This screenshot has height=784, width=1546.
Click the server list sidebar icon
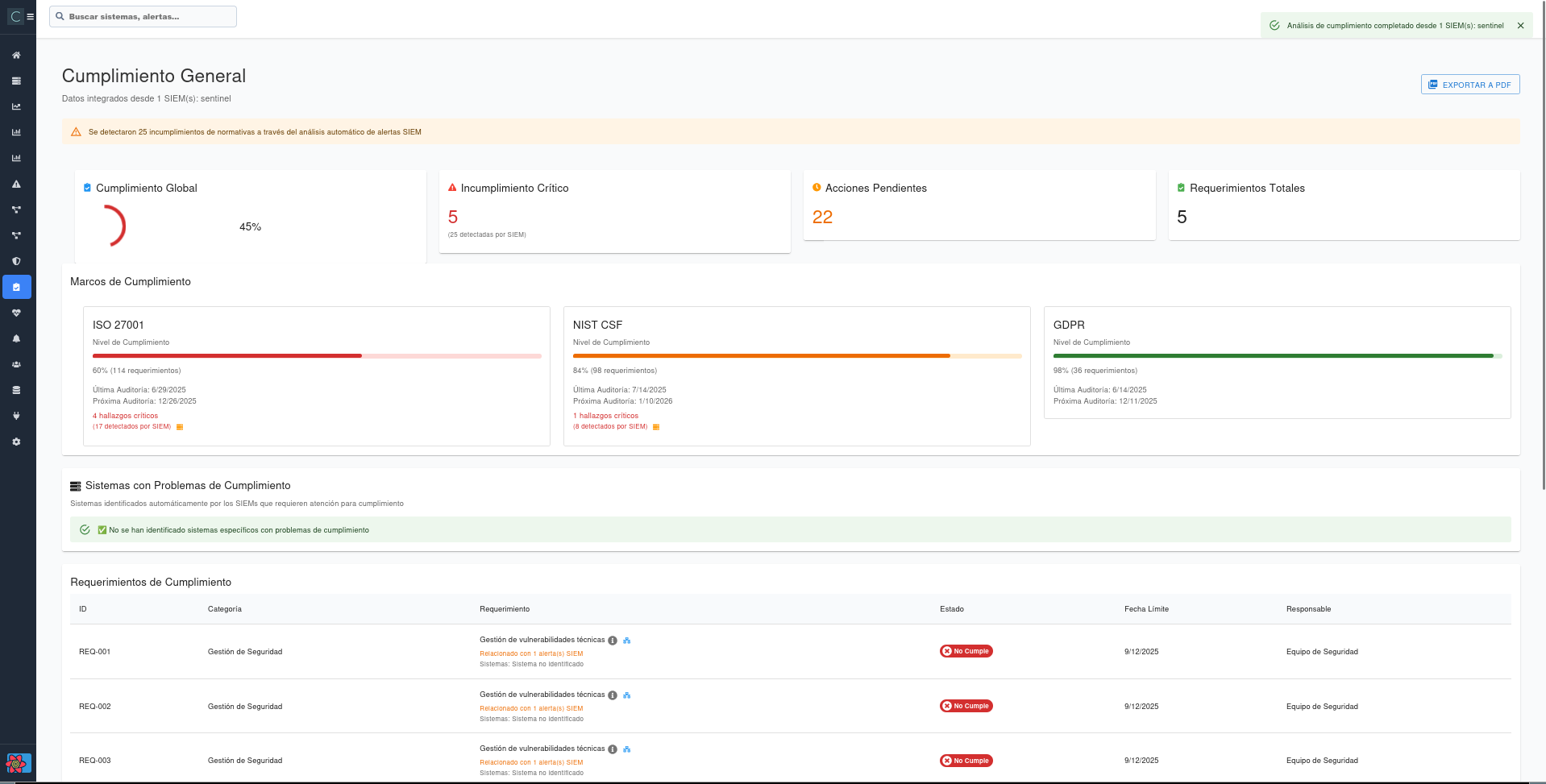[x=16, y=81]
